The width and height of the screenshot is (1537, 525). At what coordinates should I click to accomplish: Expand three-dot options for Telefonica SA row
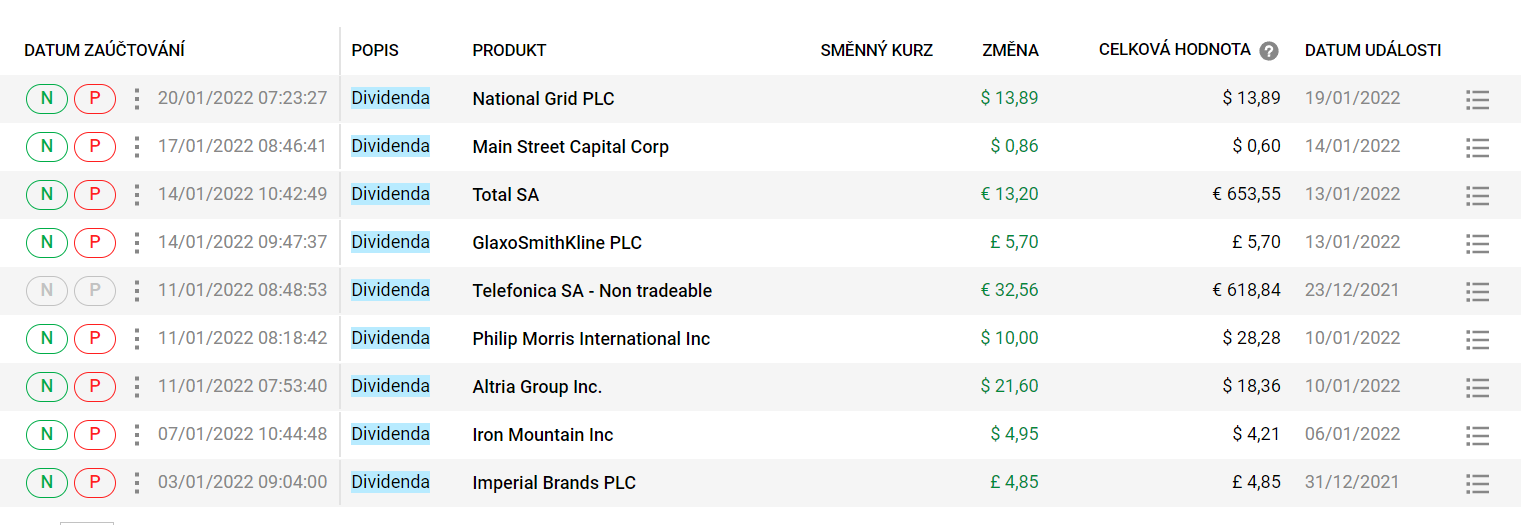pos(137,291)
